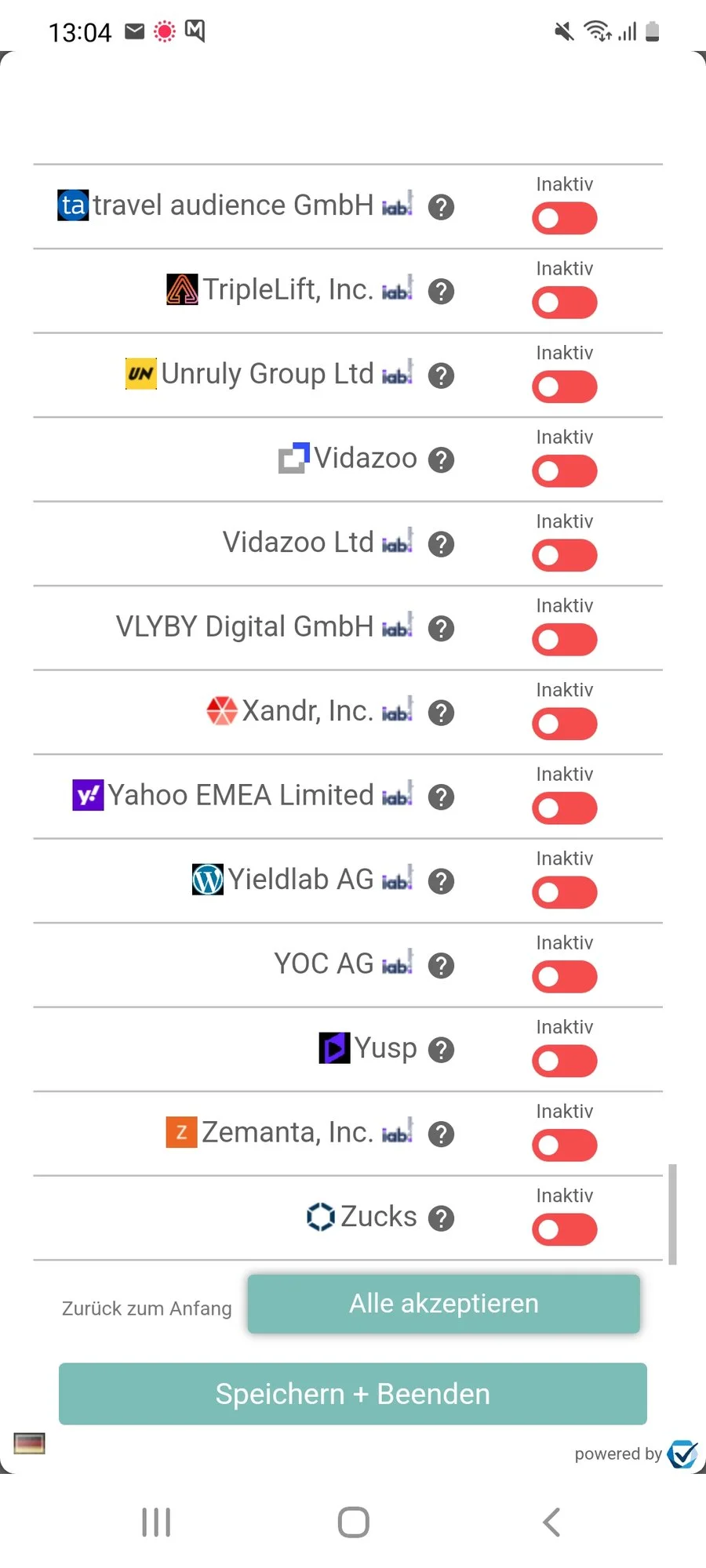Viewport: 706px width, 1568px height.
Task: Tap the language flag icon
Action: 30,1443
